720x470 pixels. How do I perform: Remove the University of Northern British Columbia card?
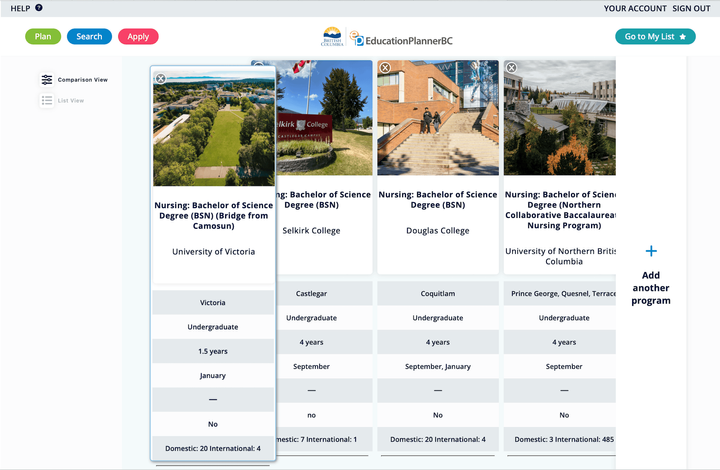point(512,68)
